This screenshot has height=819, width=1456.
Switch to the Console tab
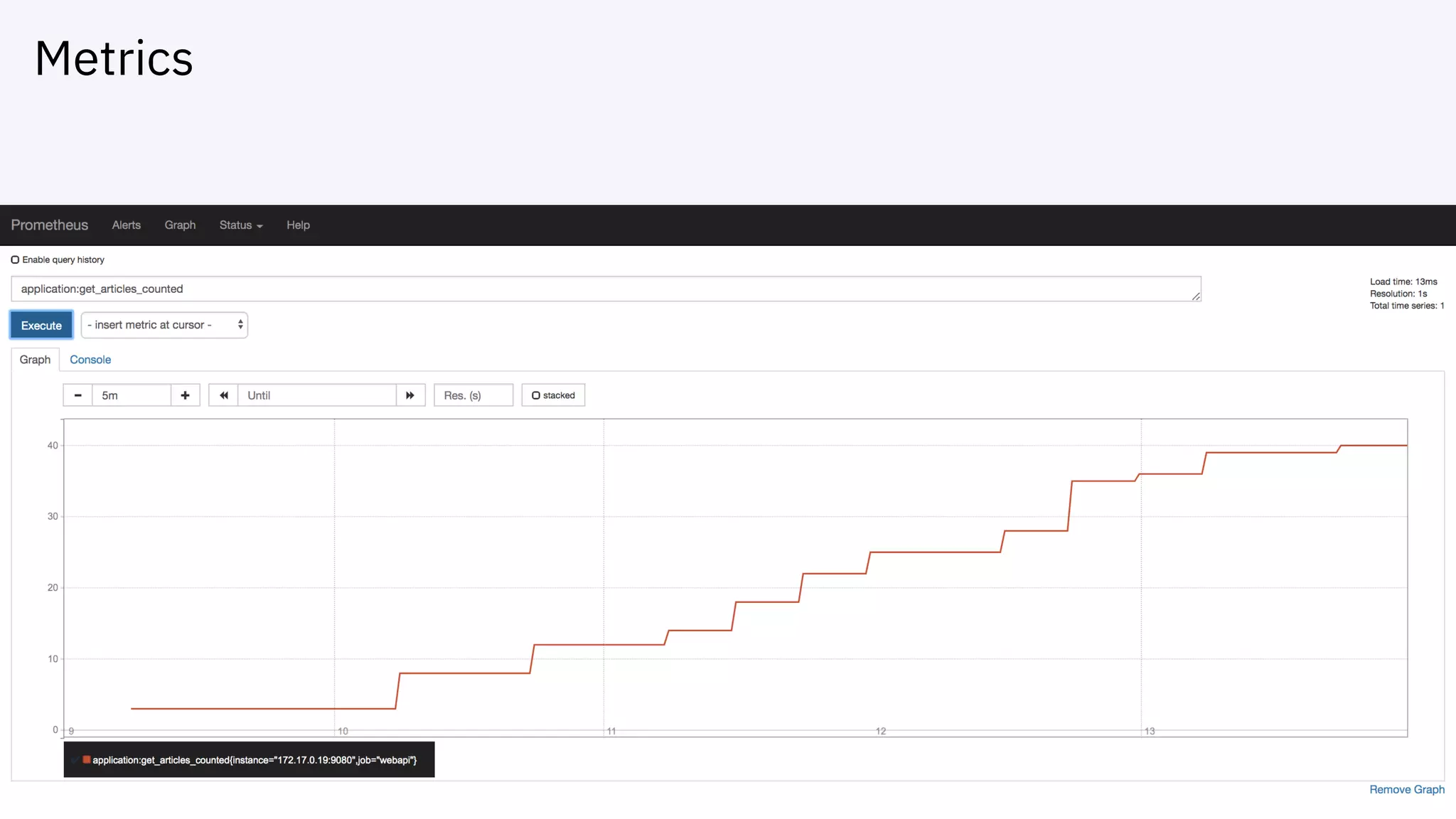[x=90, y=360]
